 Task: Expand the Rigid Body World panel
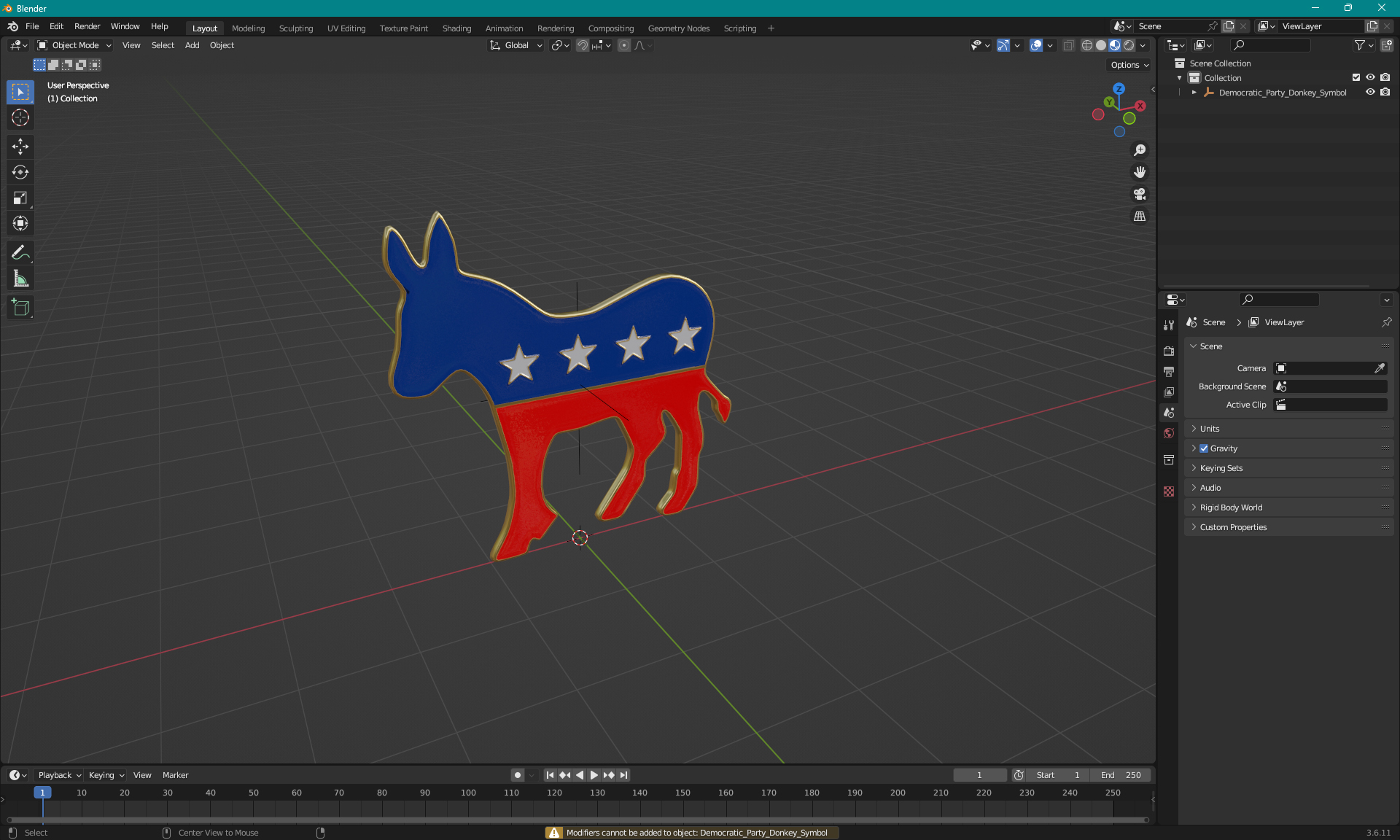click(1231, 507)
